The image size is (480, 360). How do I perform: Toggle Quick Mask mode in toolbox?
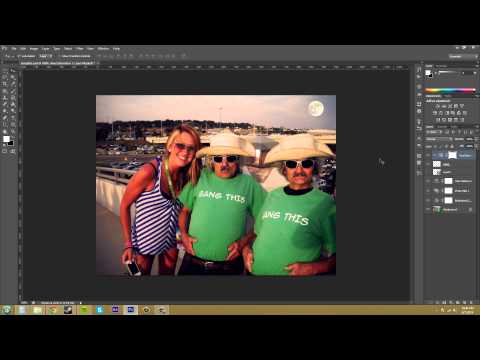point(4,151)
